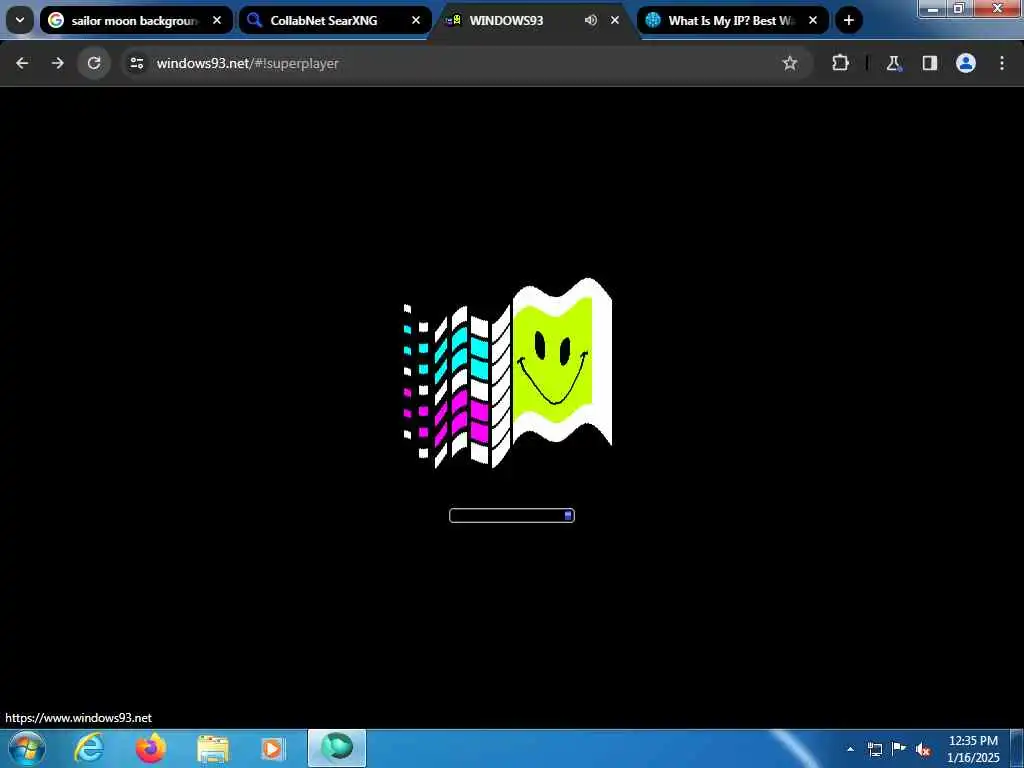The height and width of the screenshot is (768, 1024).
Task: Expand the tab search dropdown
Action: coord(20,20)
